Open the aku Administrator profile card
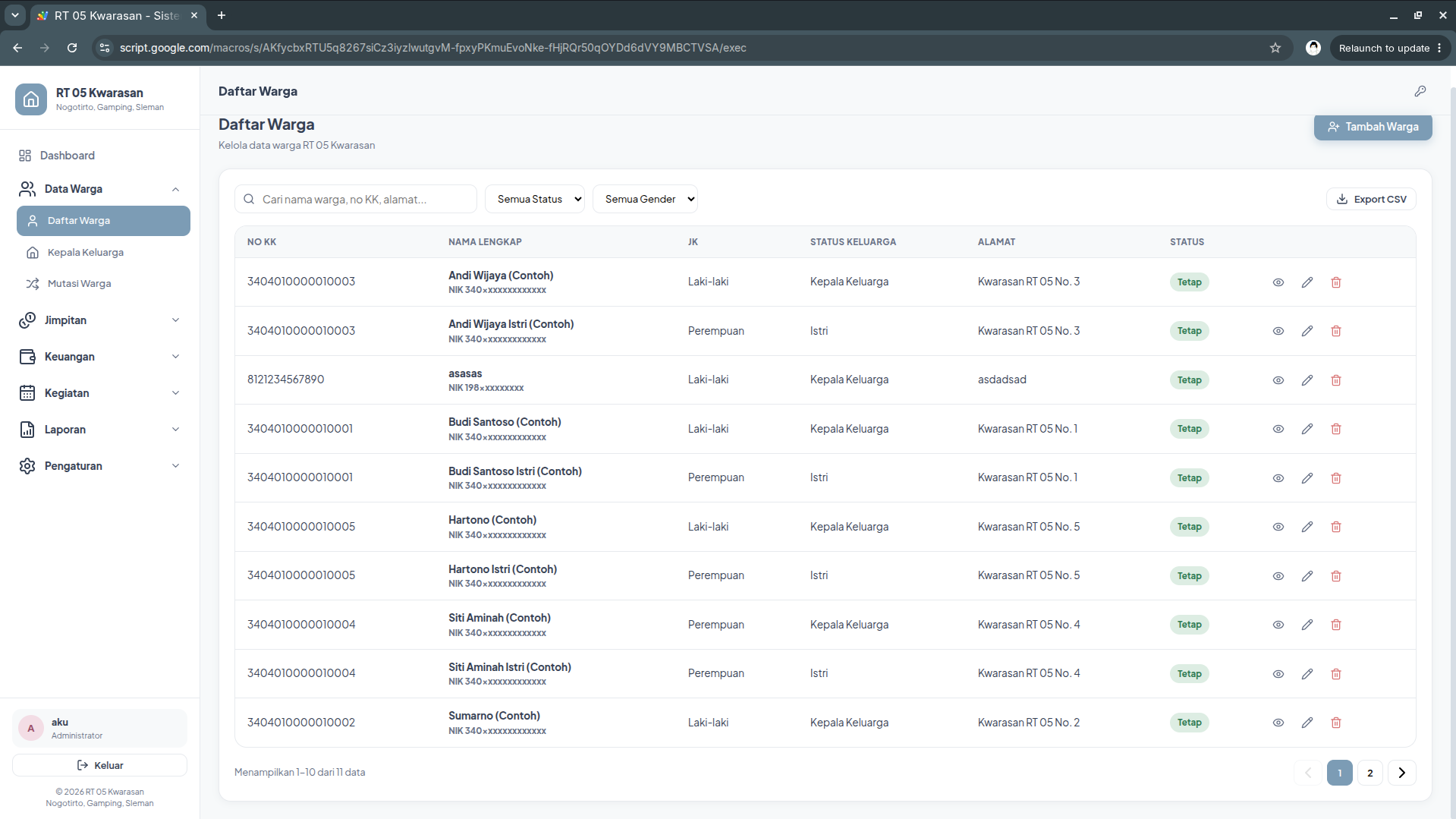 (99, 729)
